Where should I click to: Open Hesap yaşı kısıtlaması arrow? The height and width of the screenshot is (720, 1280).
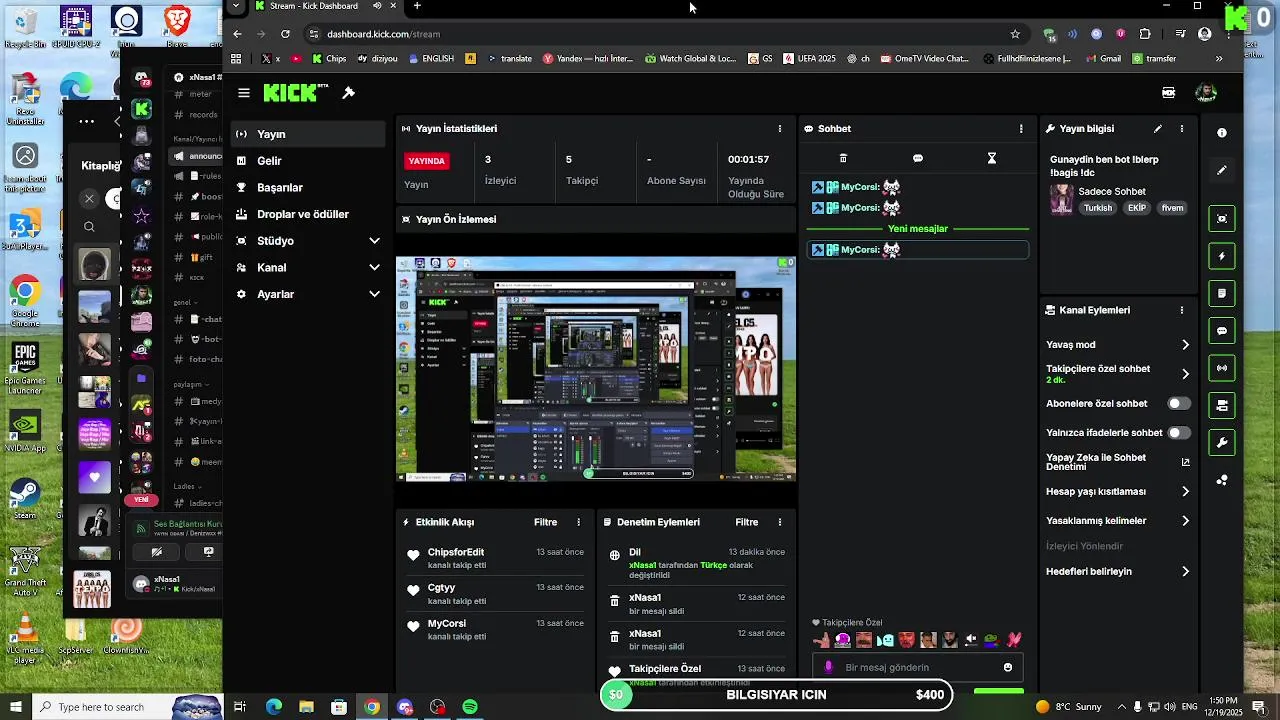[x=1186, y=492]
